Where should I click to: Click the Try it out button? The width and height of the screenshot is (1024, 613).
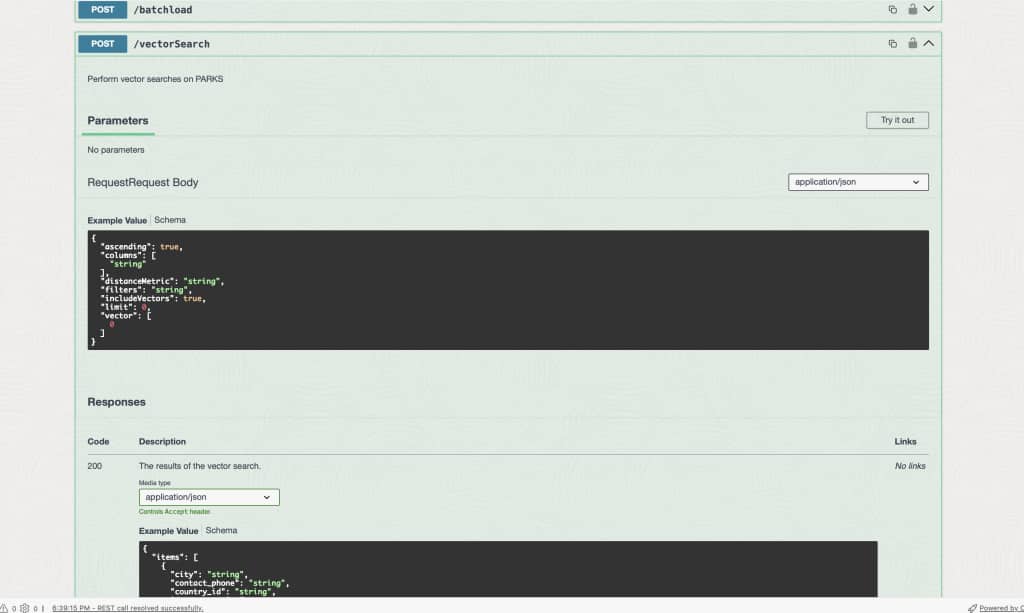coord(896,119)
